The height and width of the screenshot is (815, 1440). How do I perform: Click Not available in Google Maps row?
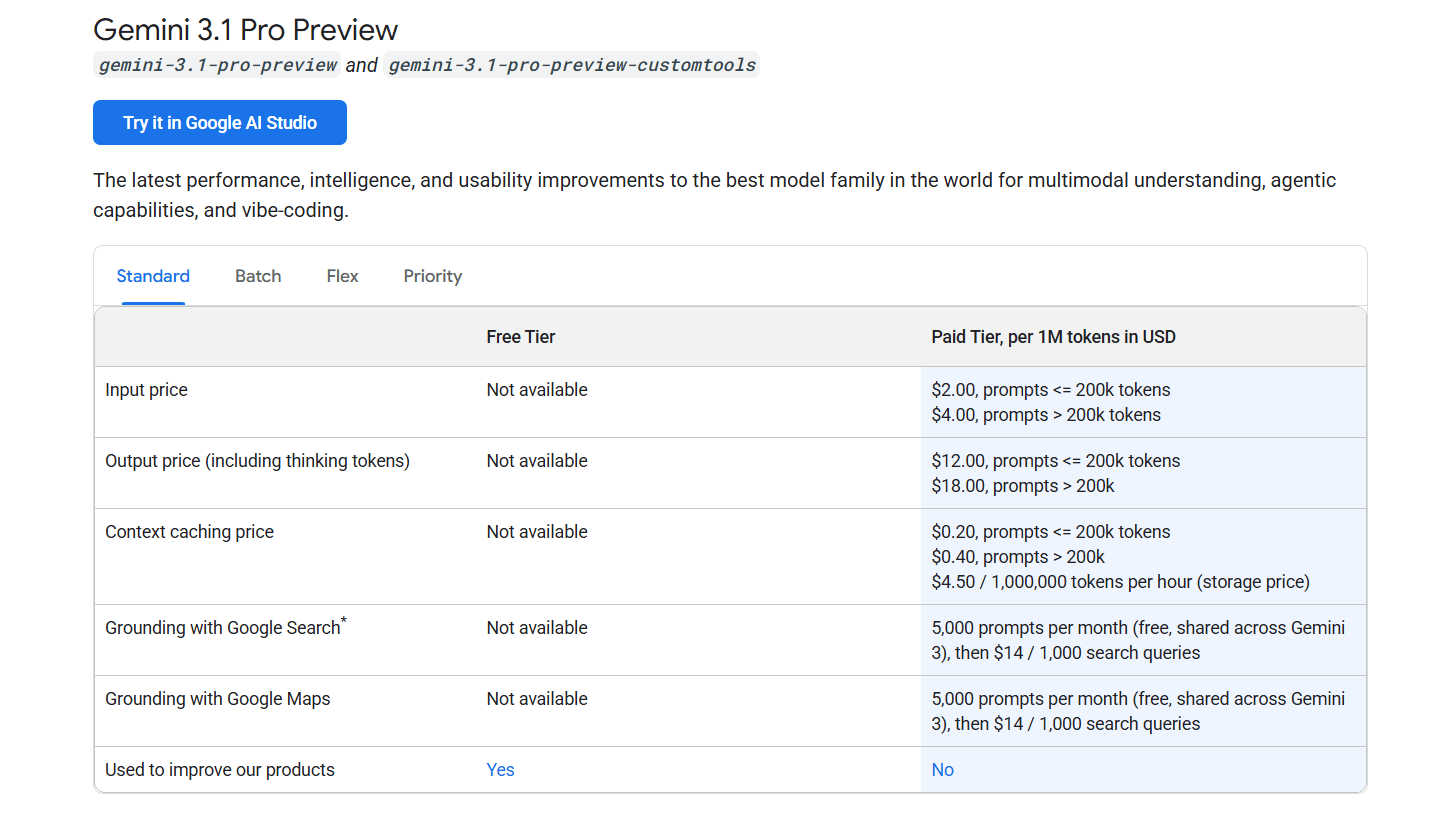[x=537, y=699]
